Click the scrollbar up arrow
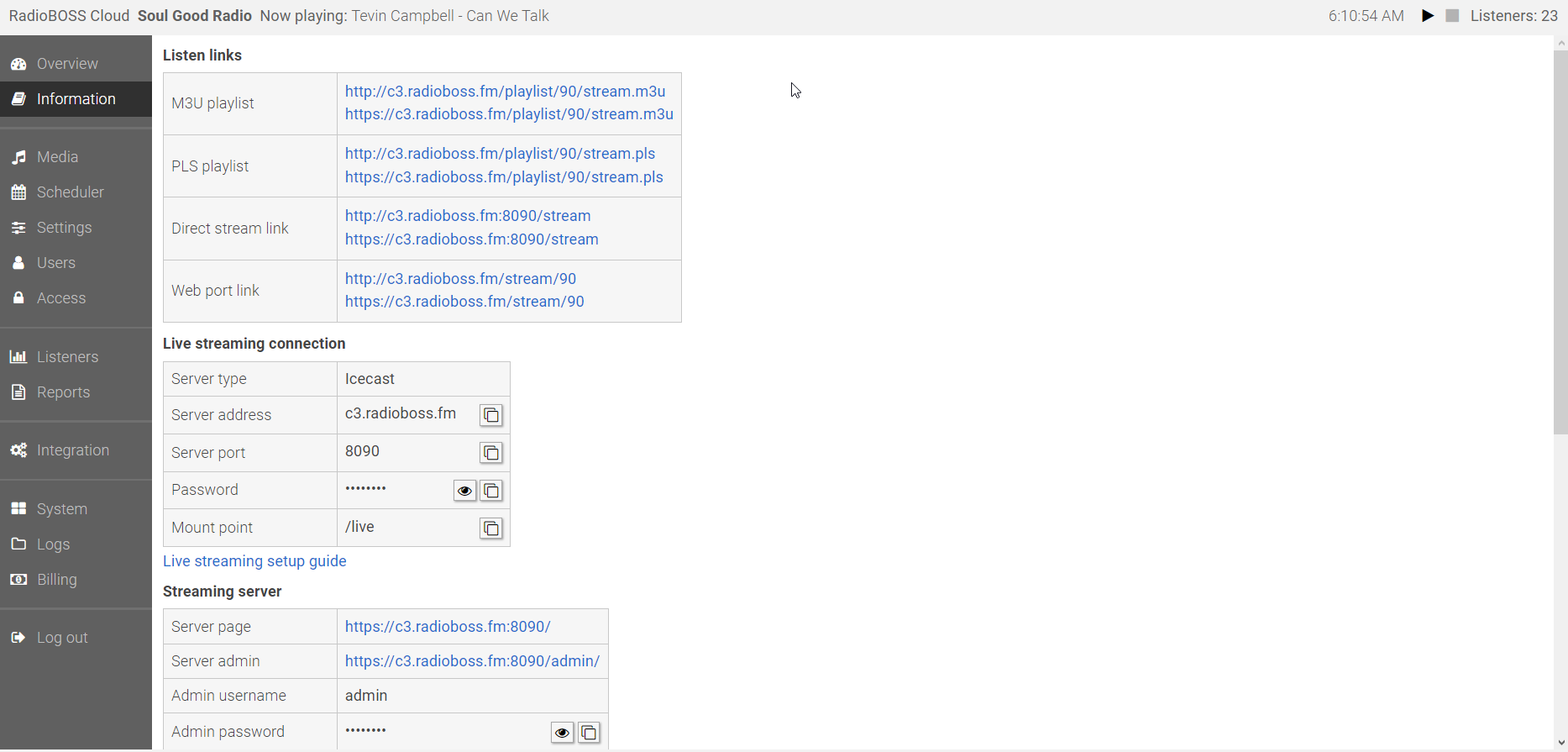Viewport: 1568px width, 752px height. [x=1560, y=42]
